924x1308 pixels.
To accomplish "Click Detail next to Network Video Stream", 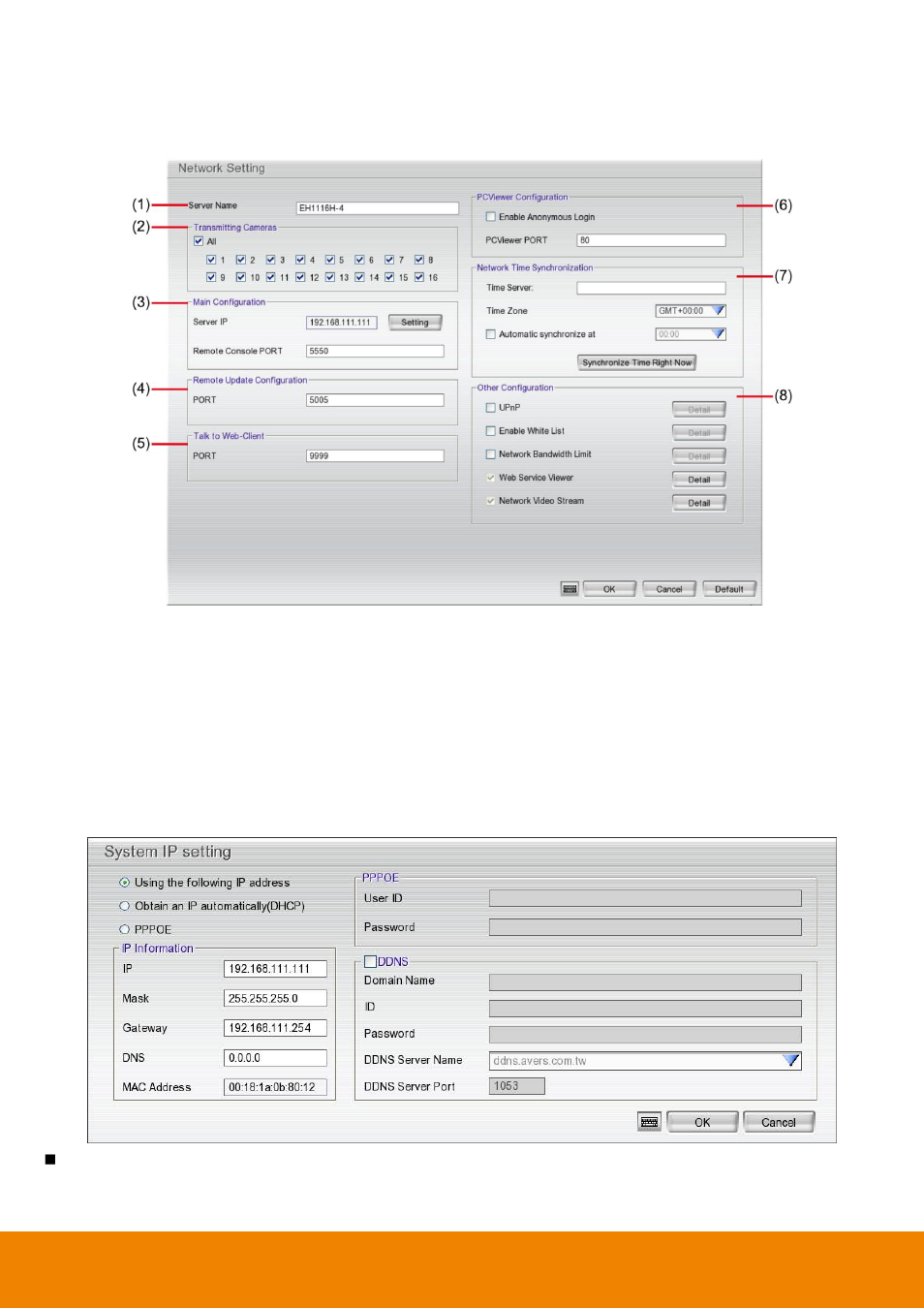I will 698,502.
